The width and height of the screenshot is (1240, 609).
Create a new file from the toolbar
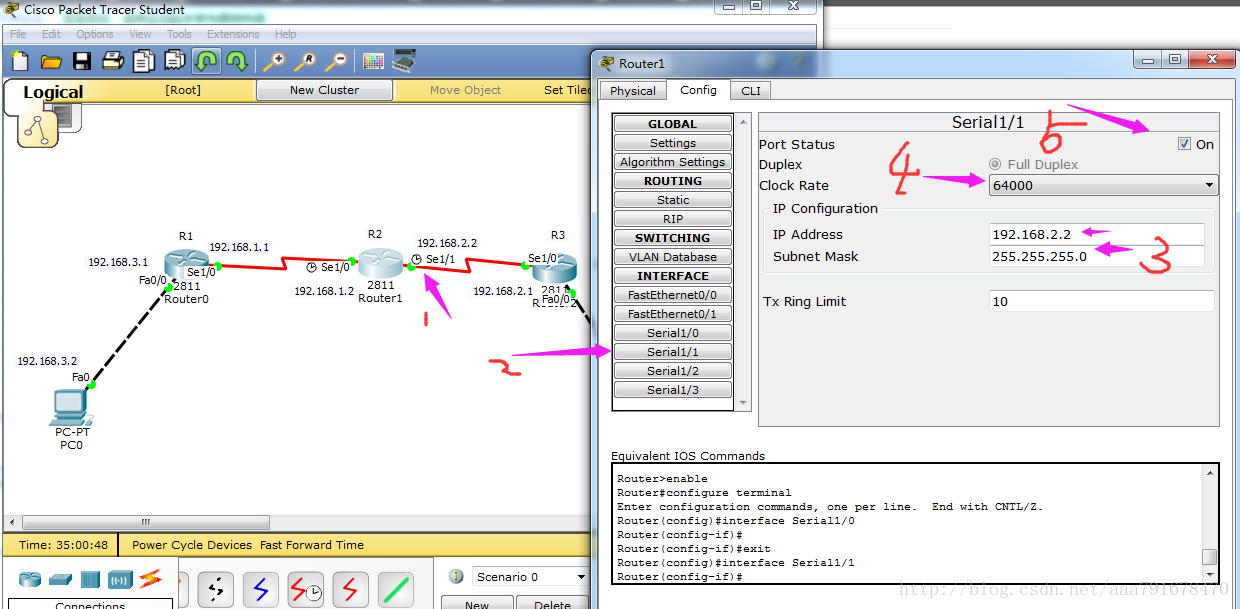point(19,61)
